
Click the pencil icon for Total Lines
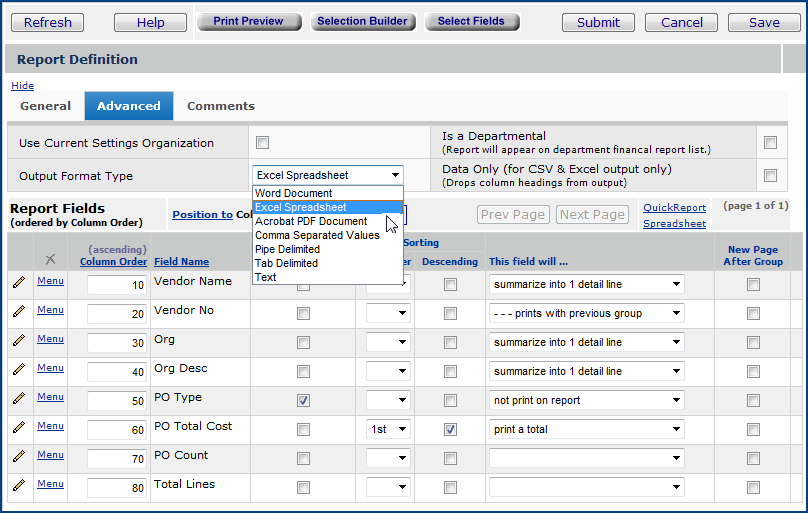click(19, 486)
